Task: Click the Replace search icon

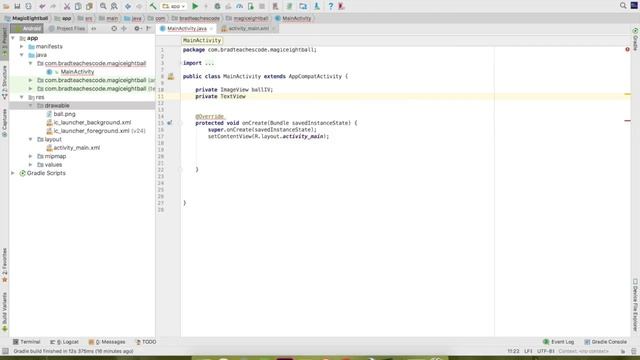Action: coord(114,6)
